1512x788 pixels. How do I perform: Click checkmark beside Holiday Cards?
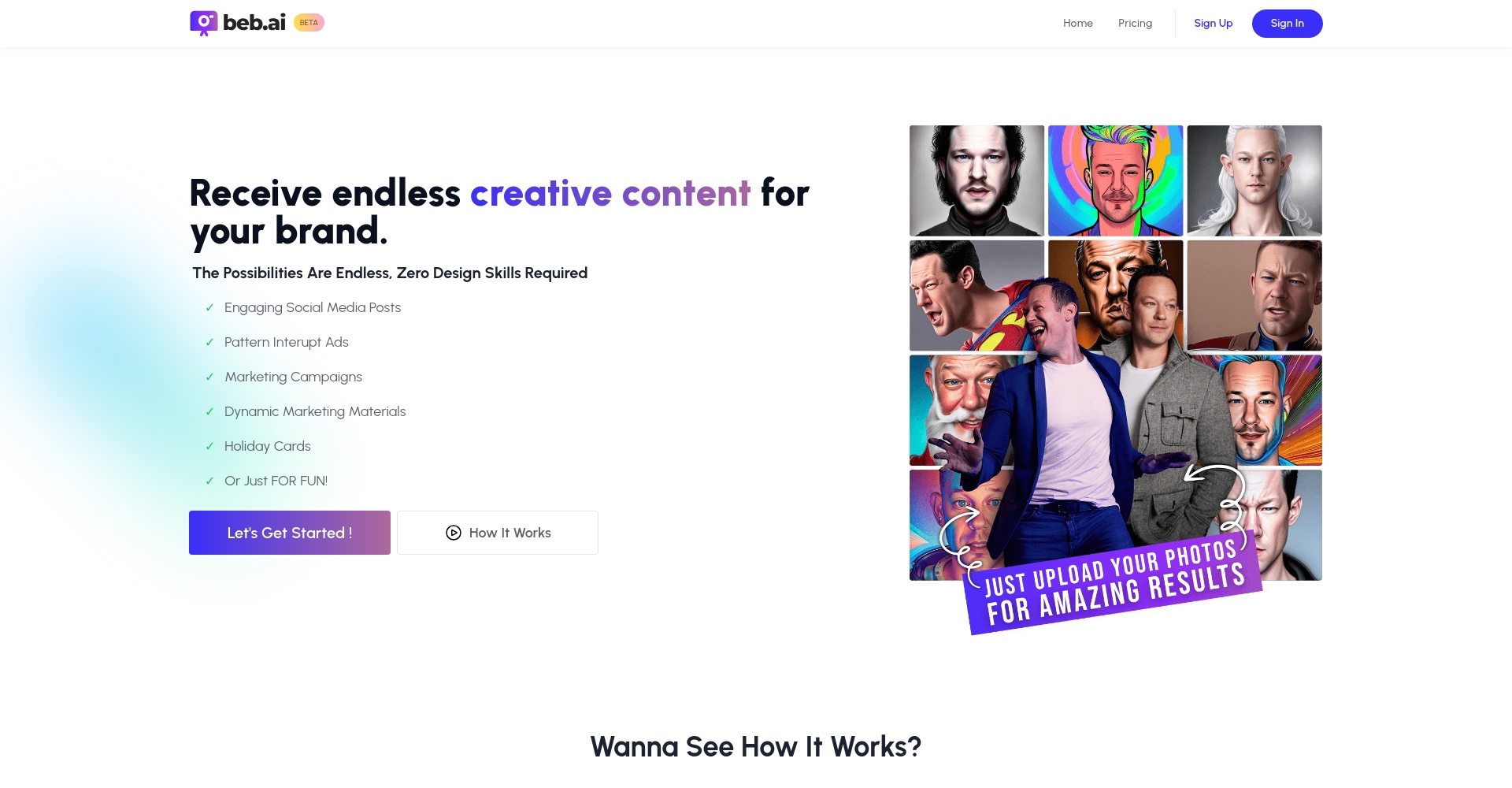pyautogui.click(x=209, y=447)
